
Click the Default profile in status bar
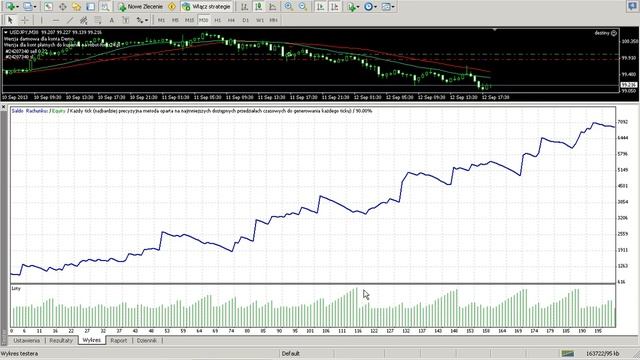(x=291, y=353)
